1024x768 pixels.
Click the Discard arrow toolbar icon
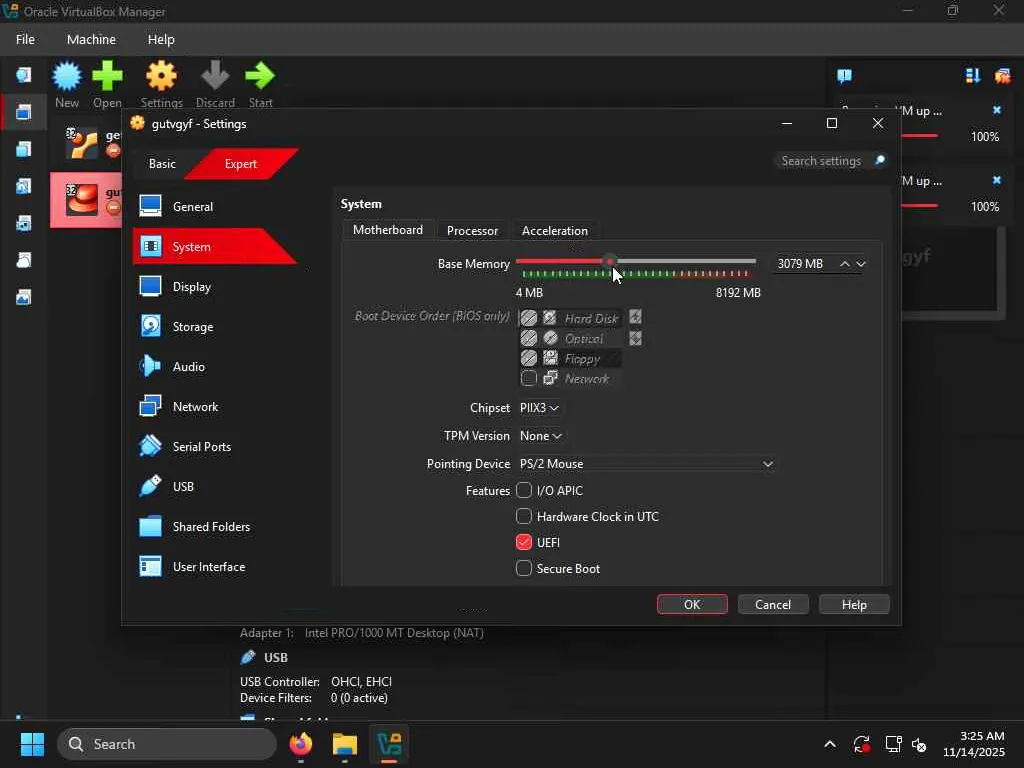coord(215,76)
